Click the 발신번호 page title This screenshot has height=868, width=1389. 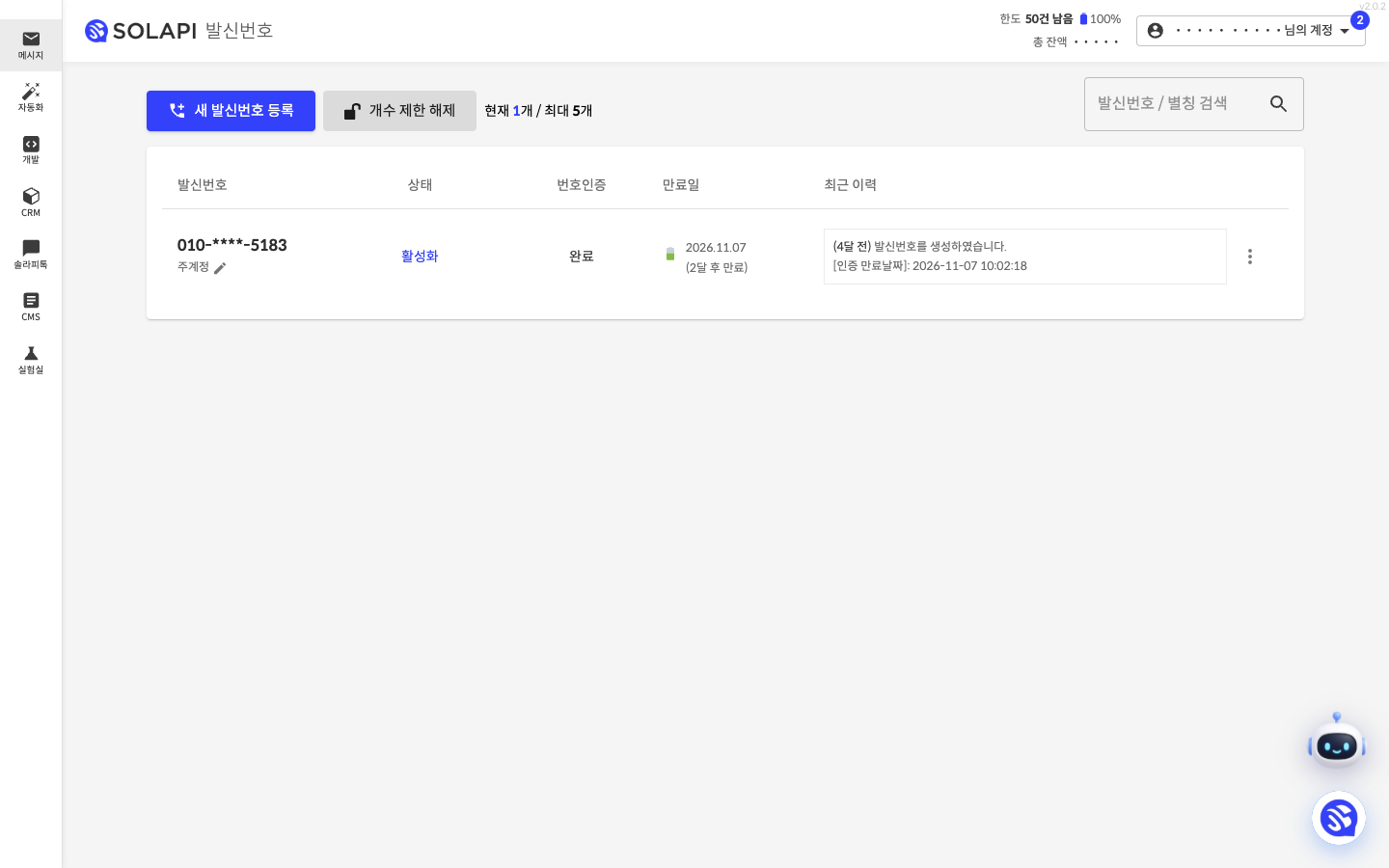(x=239, y=31)
